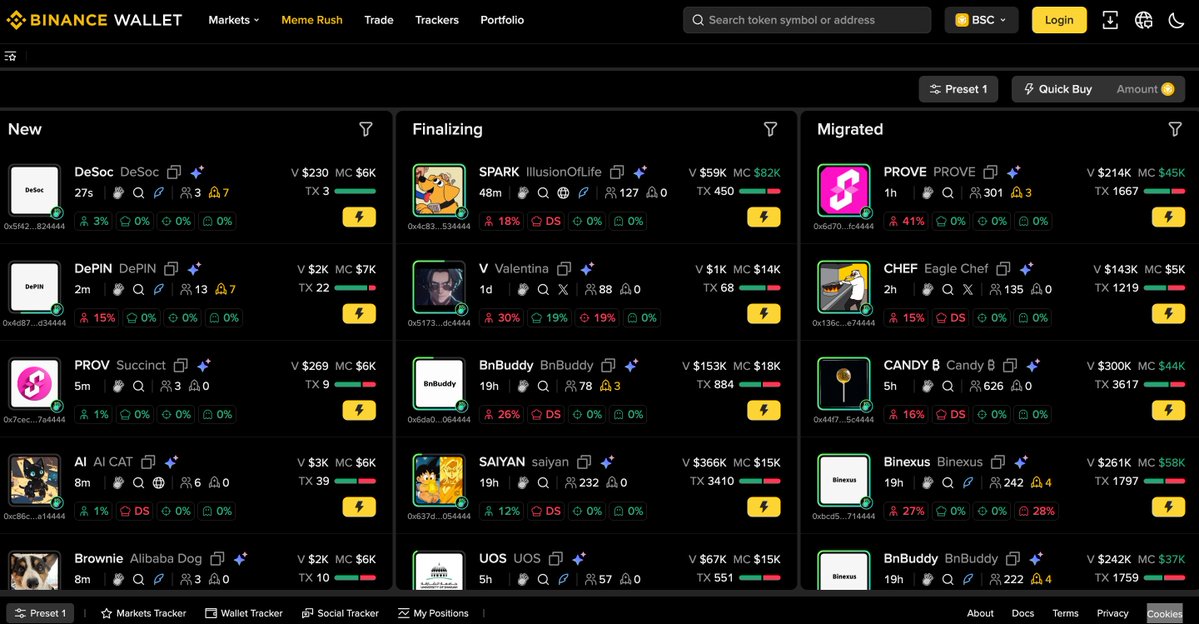This screenshot has width=1199, height=624.
Task: Copy PROVE token address icon
Action: tap(990, 172)
